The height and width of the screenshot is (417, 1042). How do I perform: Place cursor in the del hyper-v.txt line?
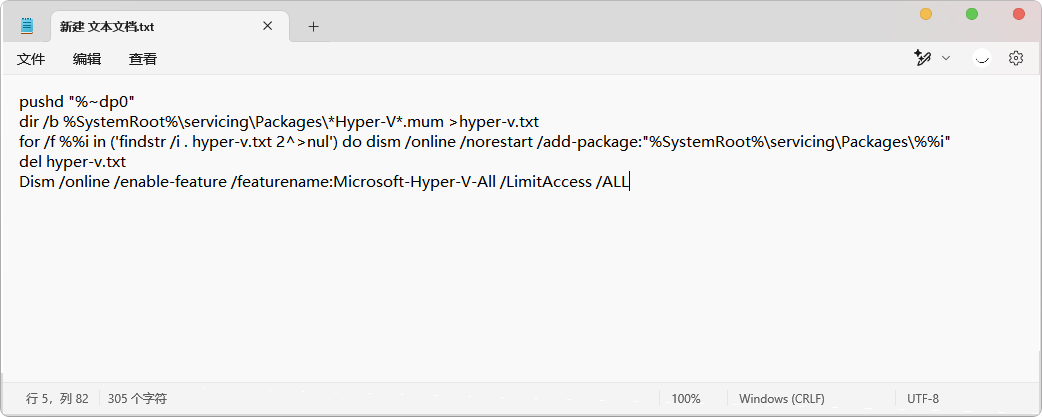[72, 162]
